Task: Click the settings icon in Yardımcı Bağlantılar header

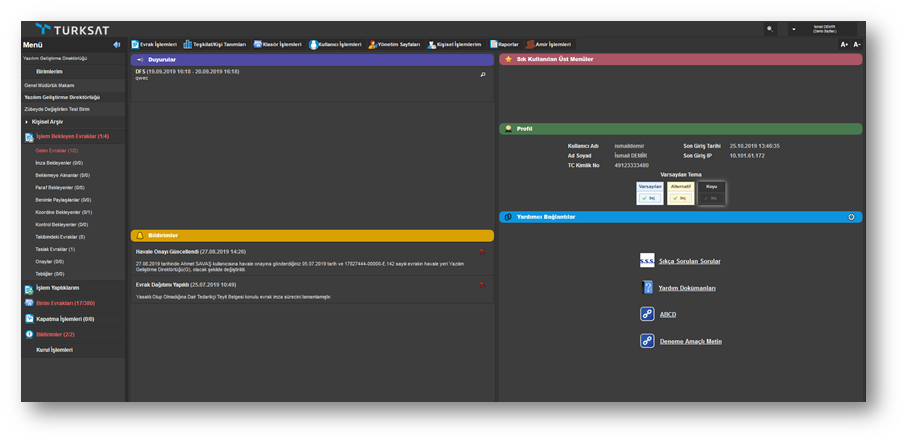Action: click(851, 216)
